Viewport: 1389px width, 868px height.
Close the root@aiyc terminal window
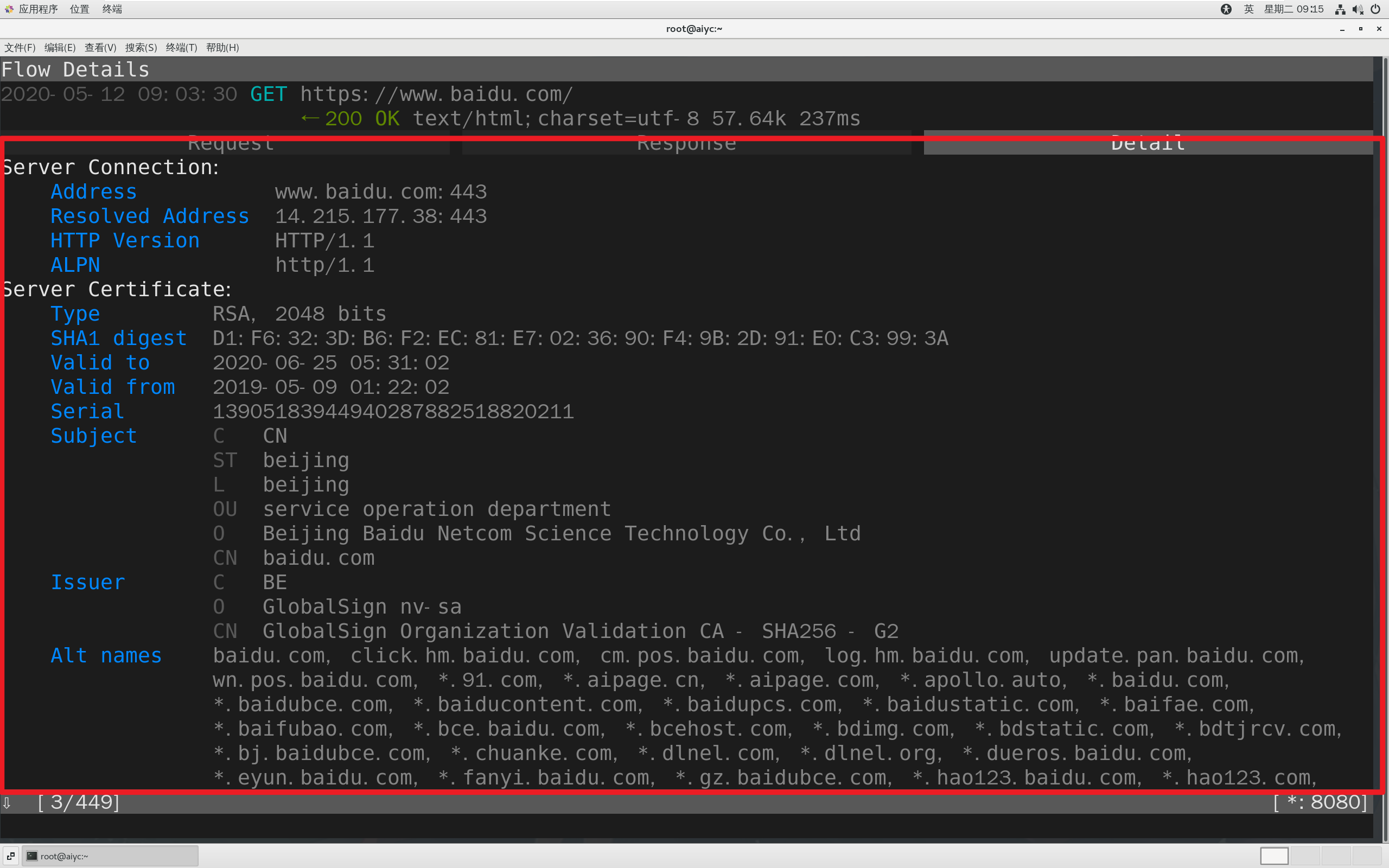[x=1379, y=29]
